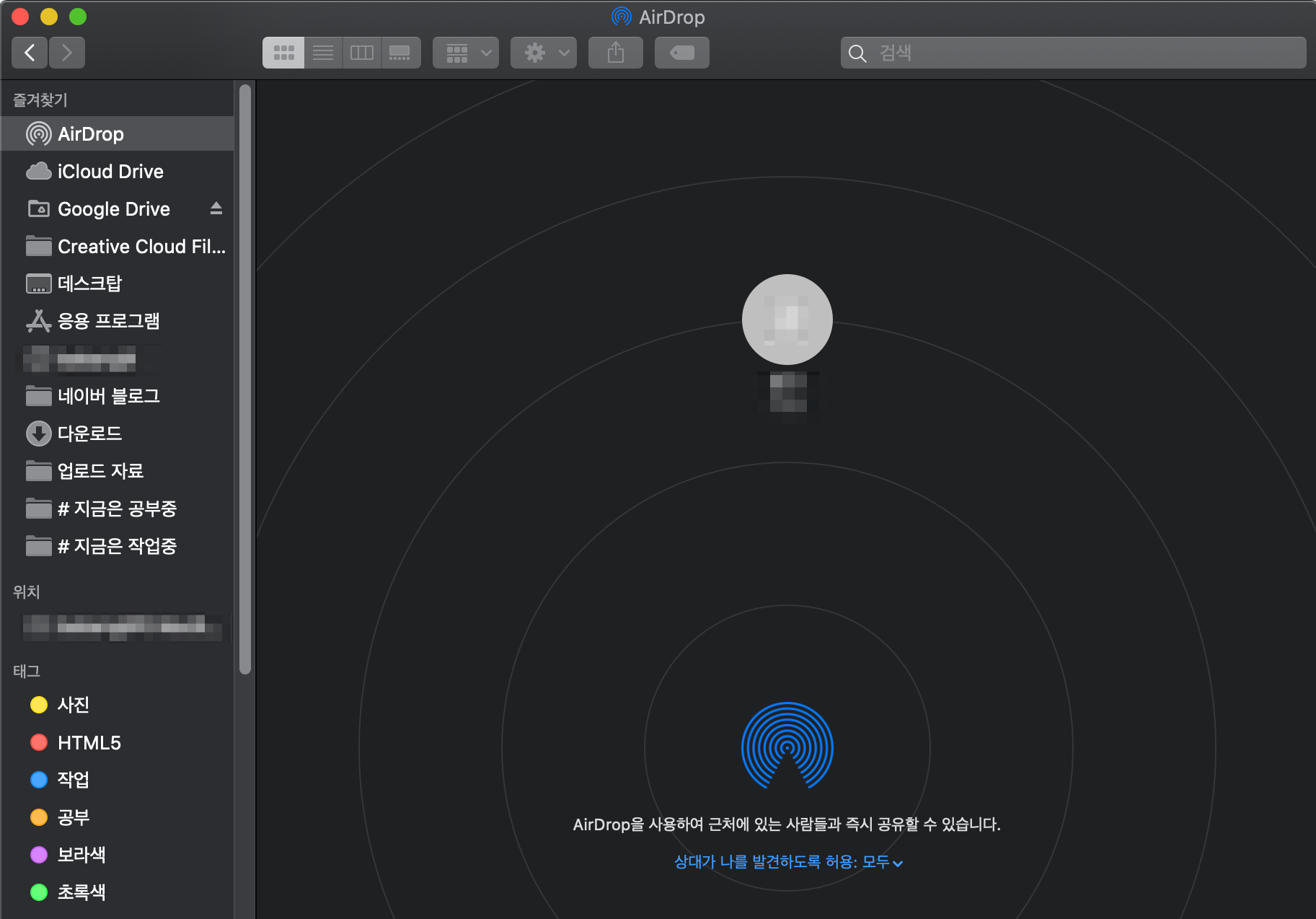
Task: Click the 업로드 자료 folder icon
Action: 39,471
